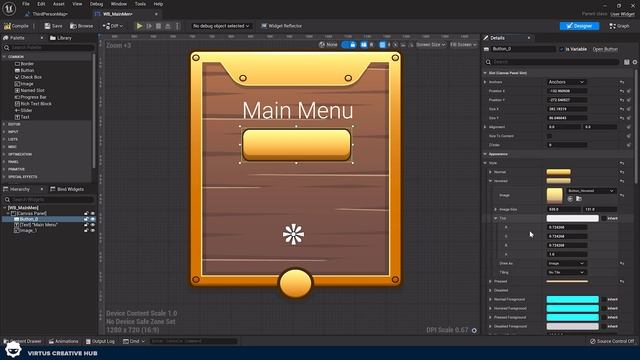Open the debug object selector dropdown
Screen dimensions: 640x360
click(221, 26)
